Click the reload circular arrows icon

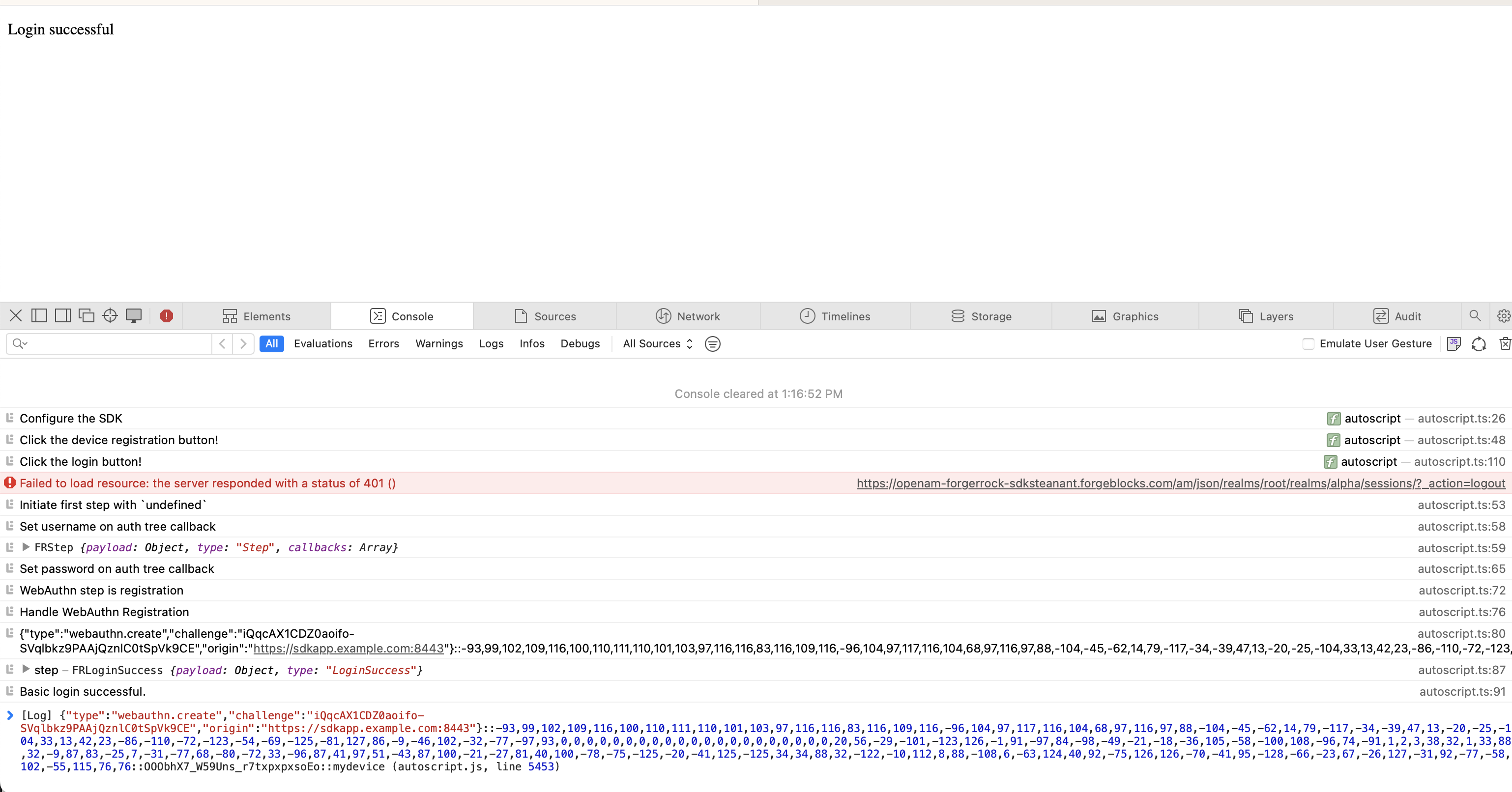pyautogui.click(x=1479, y=344)
